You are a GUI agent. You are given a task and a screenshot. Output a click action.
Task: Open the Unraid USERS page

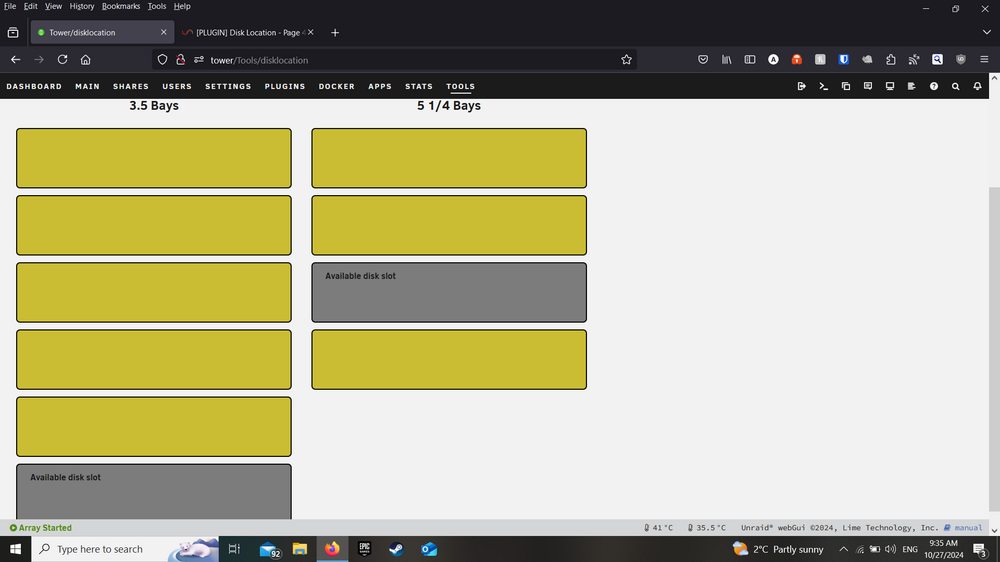177,86
